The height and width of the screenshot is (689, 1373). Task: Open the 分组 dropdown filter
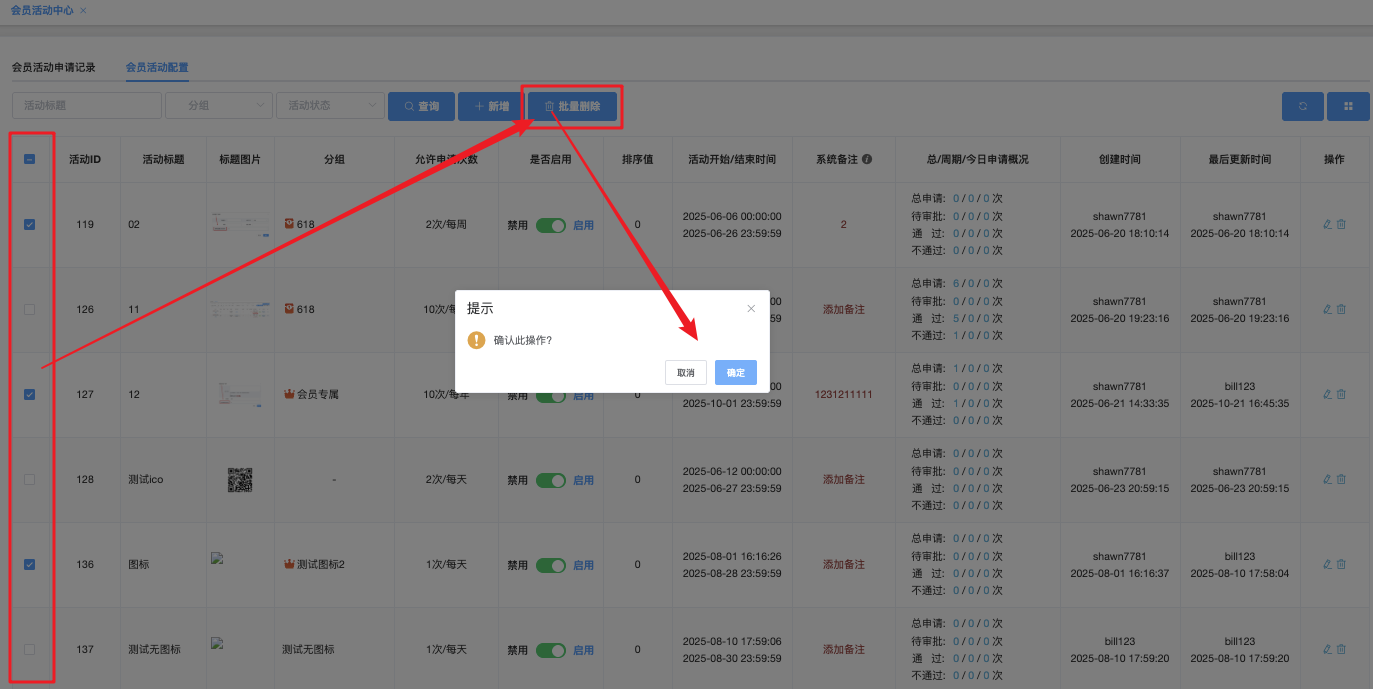[218, 106]
